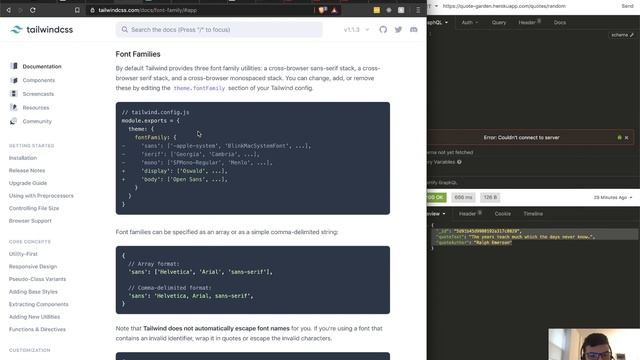The image size is (640, 360).
Task: Switch to the Query tab in Insomnia
Action: point(499,22)
